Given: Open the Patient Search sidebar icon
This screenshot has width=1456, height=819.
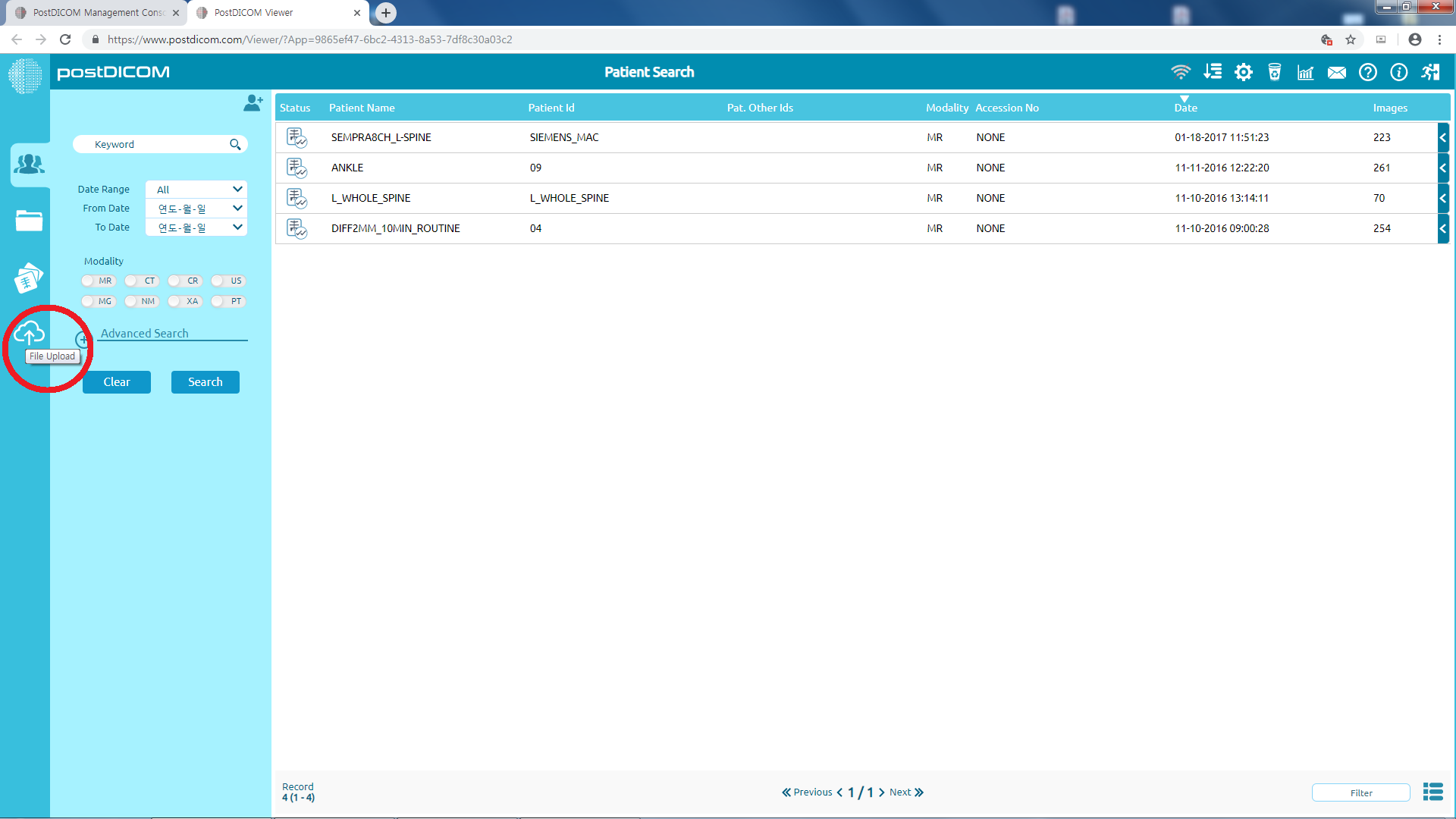Looking at the screenshot, I should pos(30,164).
